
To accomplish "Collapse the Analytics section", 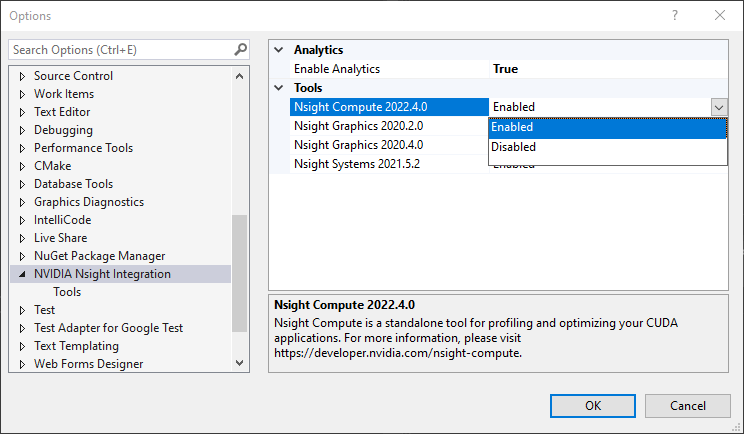I will 279,50.
